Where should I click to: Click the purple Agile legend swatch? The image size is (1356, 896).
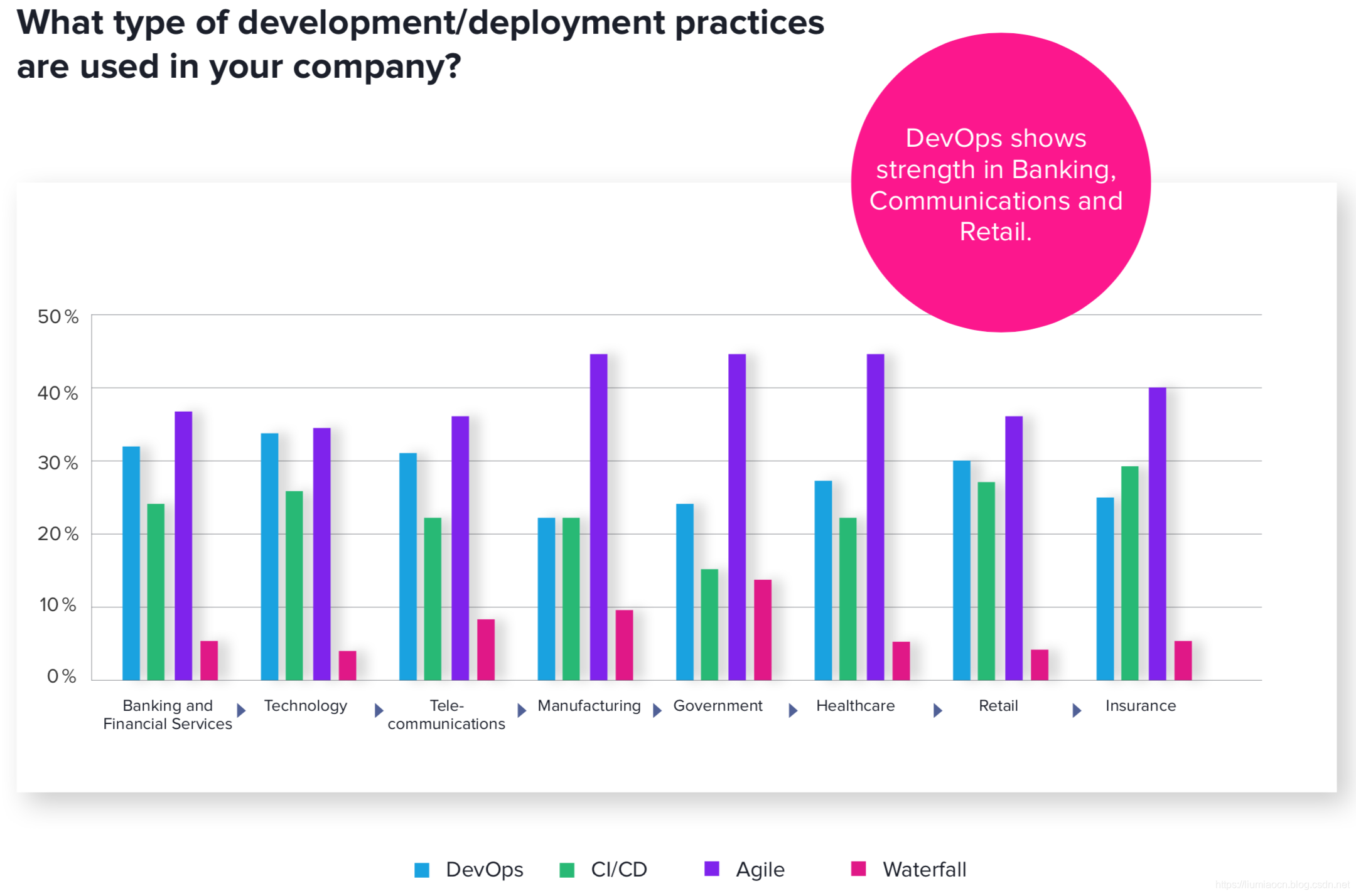711,868
